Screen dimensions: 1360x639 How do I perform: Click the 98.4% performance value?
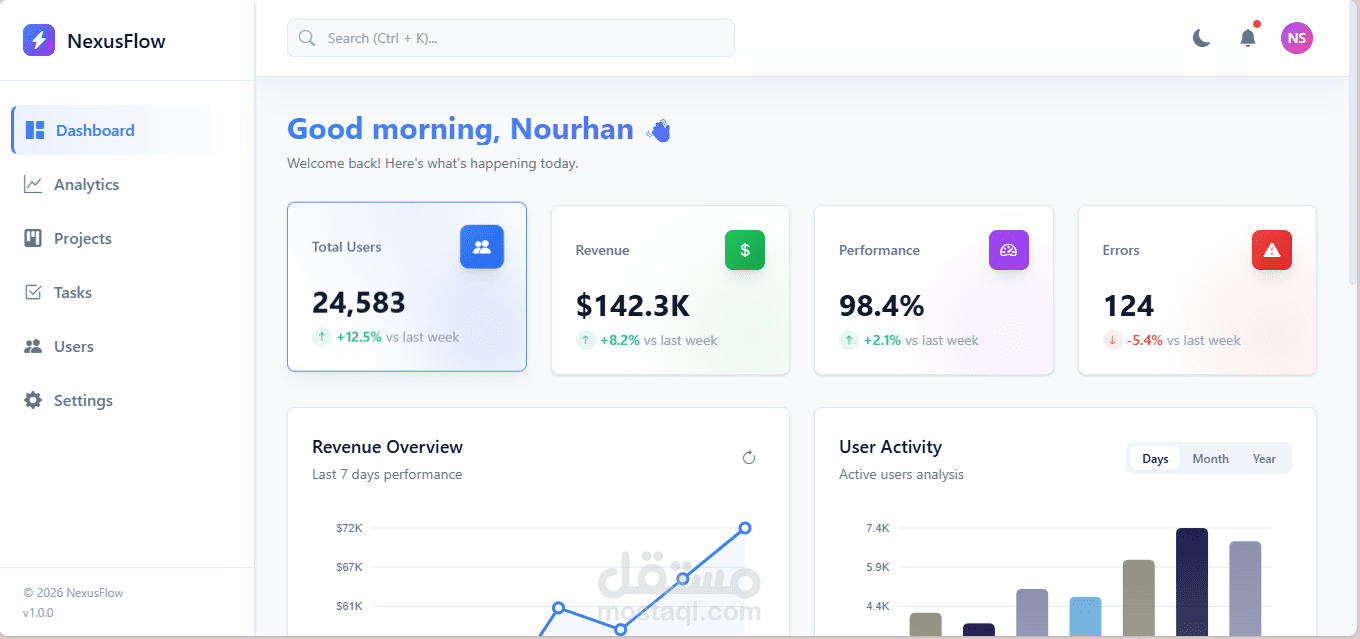click(882, 305)
